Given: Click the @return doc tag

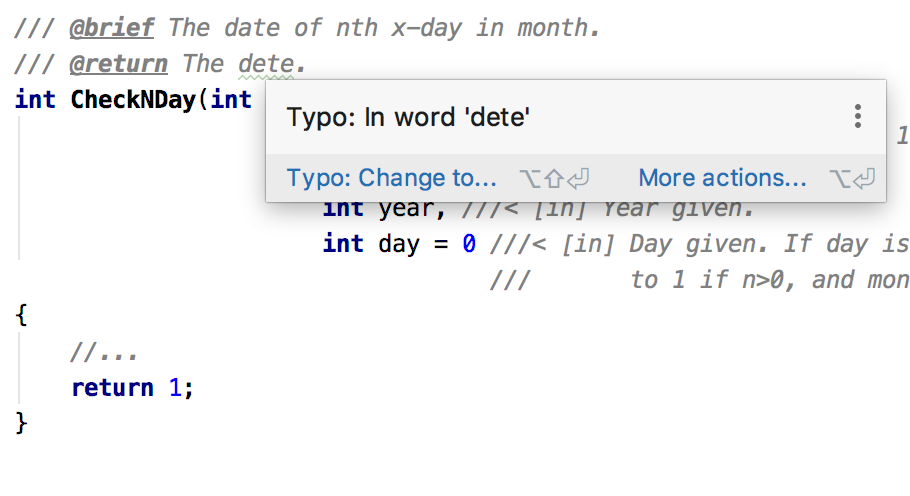Looking at the screenshot, I should [118, 64].
